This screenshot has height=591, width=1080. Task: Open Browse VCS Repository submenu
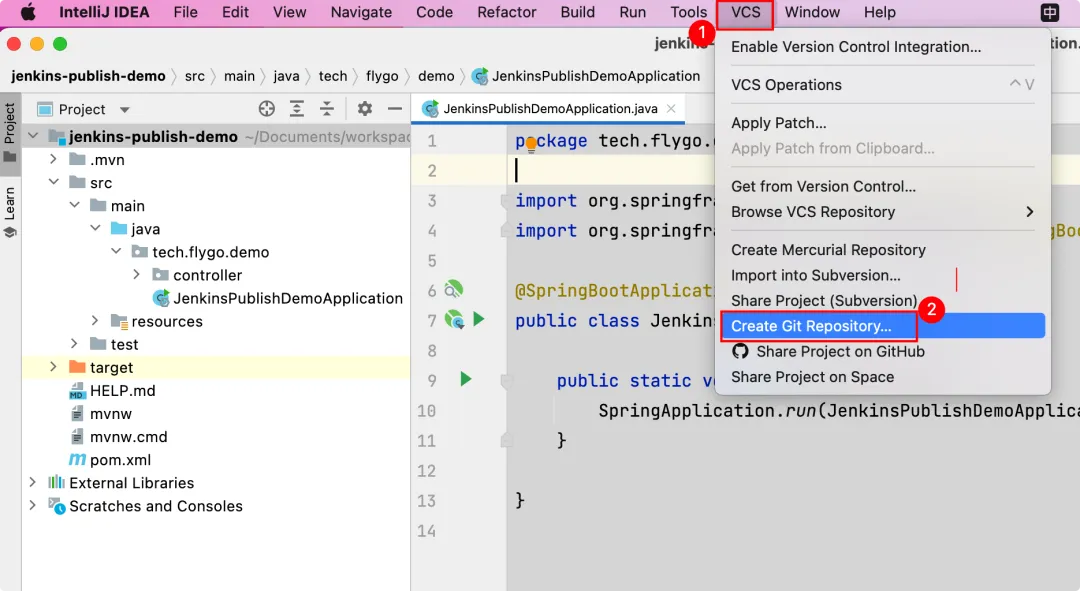[882, 211]
